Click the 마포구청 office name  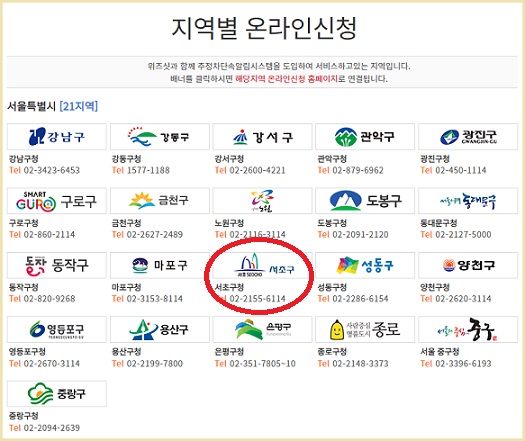(x=126, y=287)
